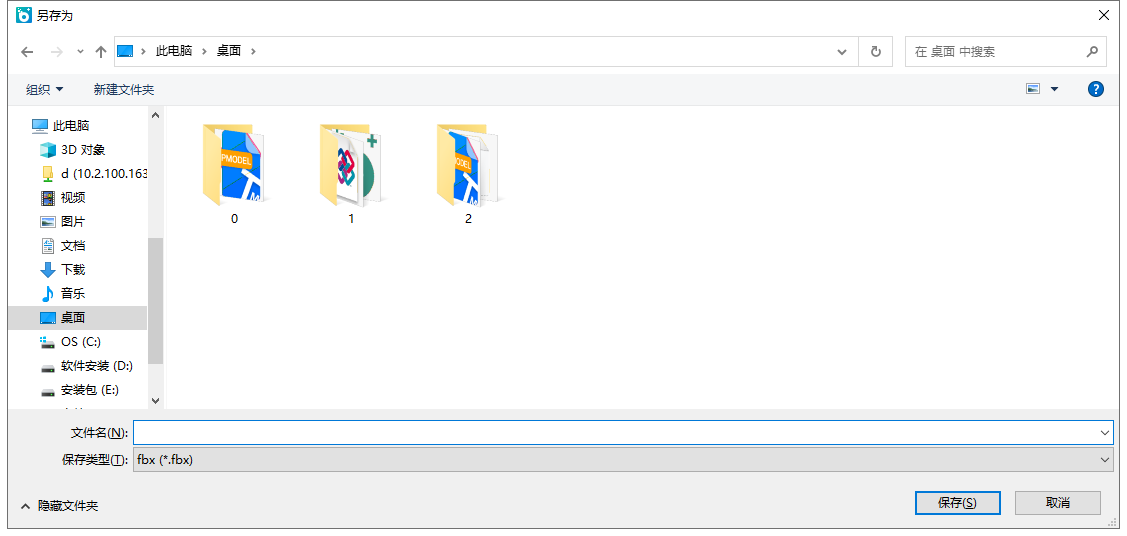1127x536 pixels.
Task: Click the view mode icon
Action: [1034, 89]
